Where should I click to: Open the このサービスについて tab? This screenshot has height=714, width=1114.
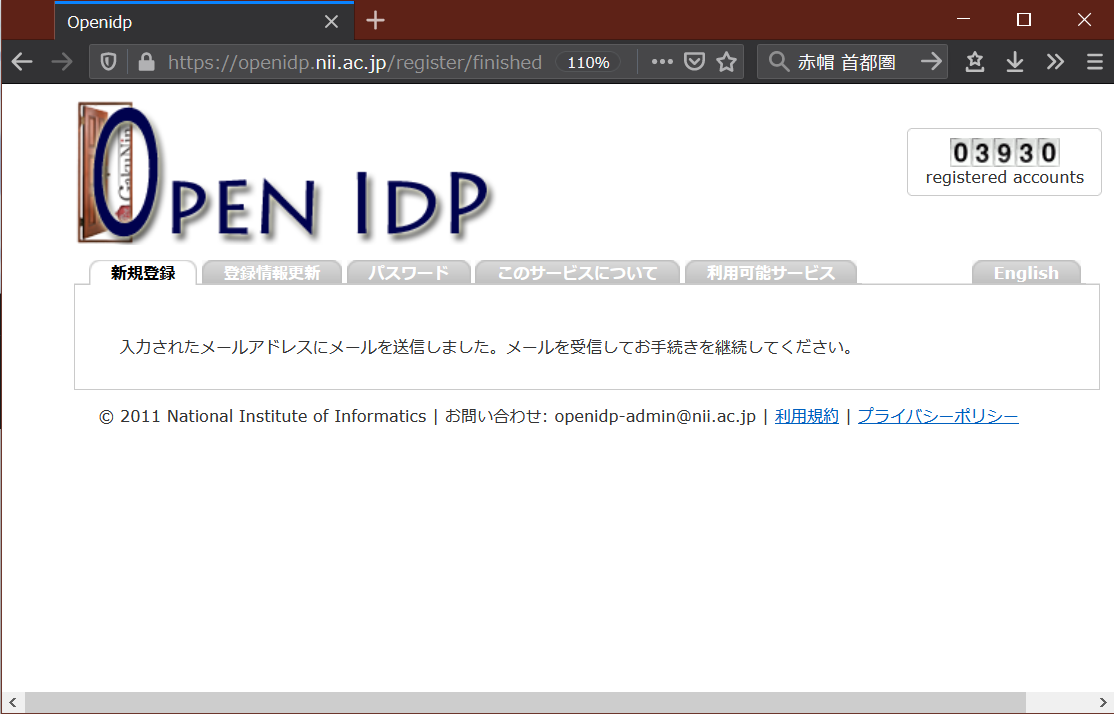coord(577,273)
